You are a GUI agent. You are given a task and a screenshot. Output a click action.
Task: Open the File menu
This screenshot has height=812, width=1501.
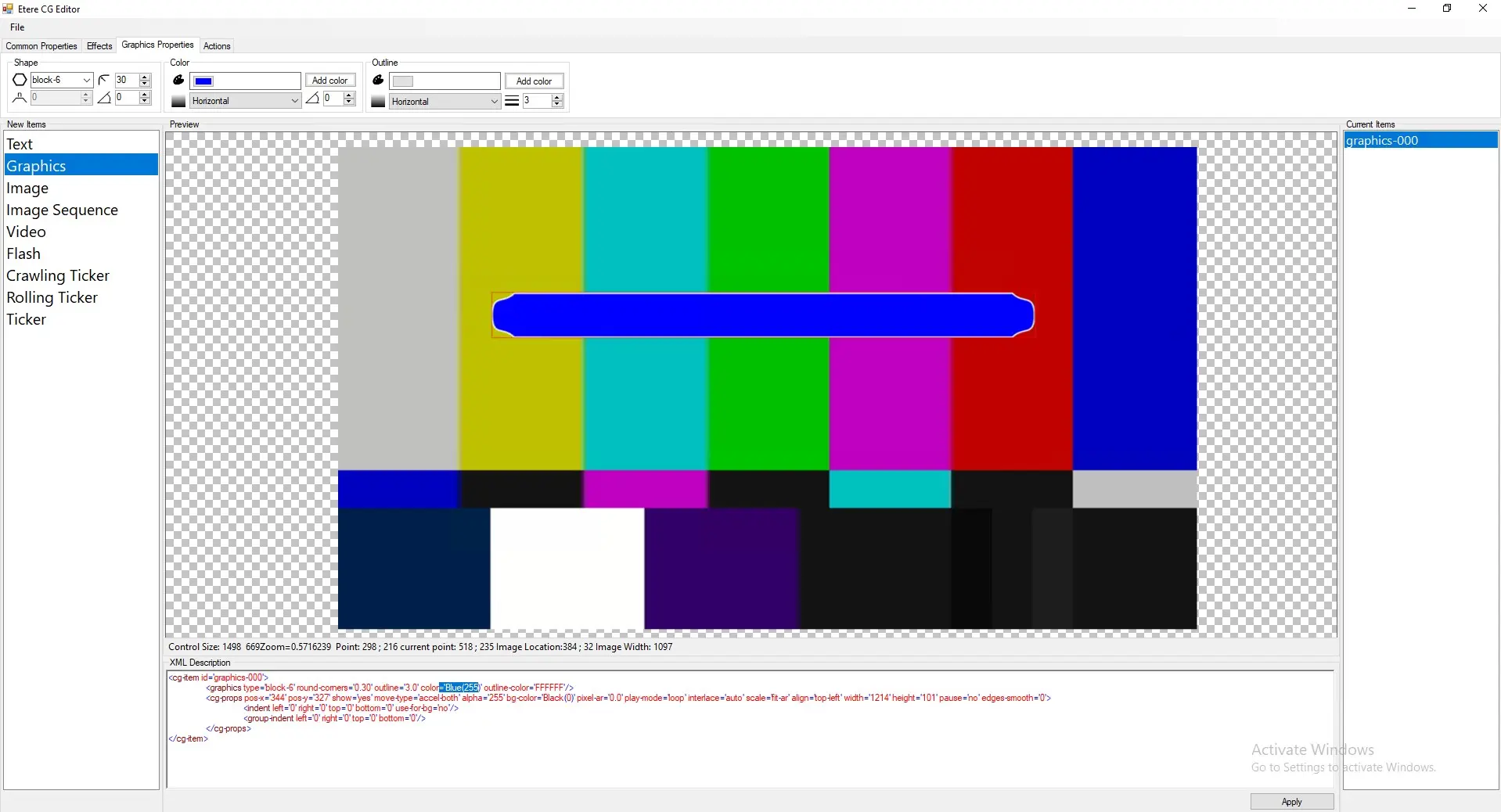coord(17,27)
